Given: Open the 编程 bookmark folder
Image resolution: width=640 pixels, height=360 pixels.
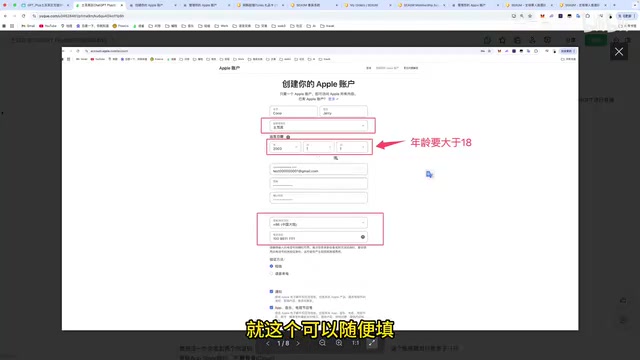Looking at the screenshot, I should tap(171, 26).
